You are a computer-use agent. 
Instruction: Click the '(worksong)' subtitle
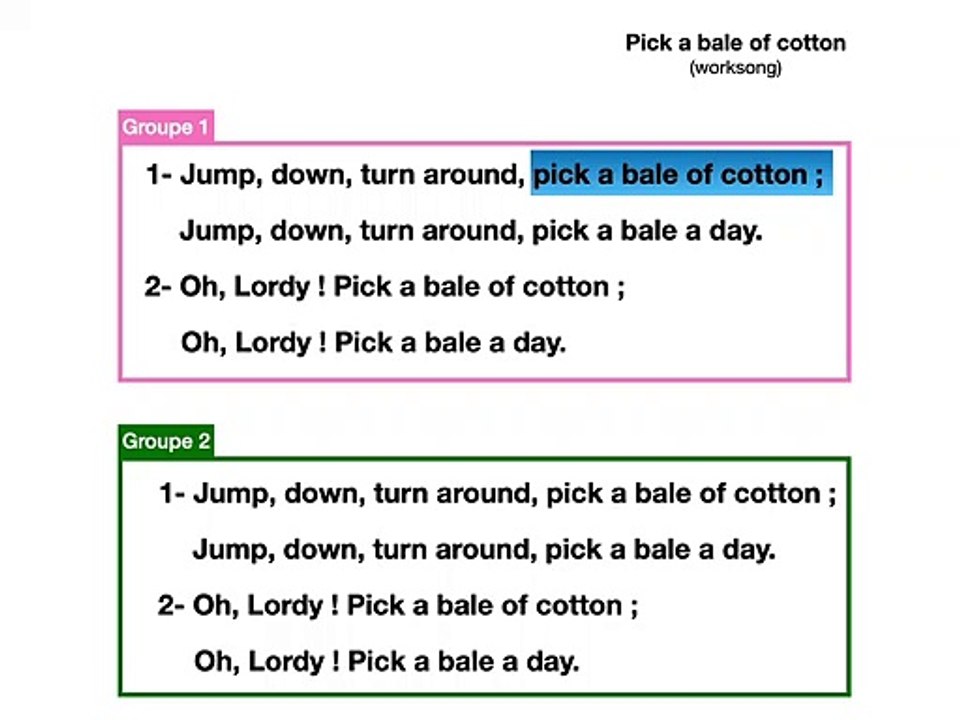pyautogui.click(x=735, y=67)
